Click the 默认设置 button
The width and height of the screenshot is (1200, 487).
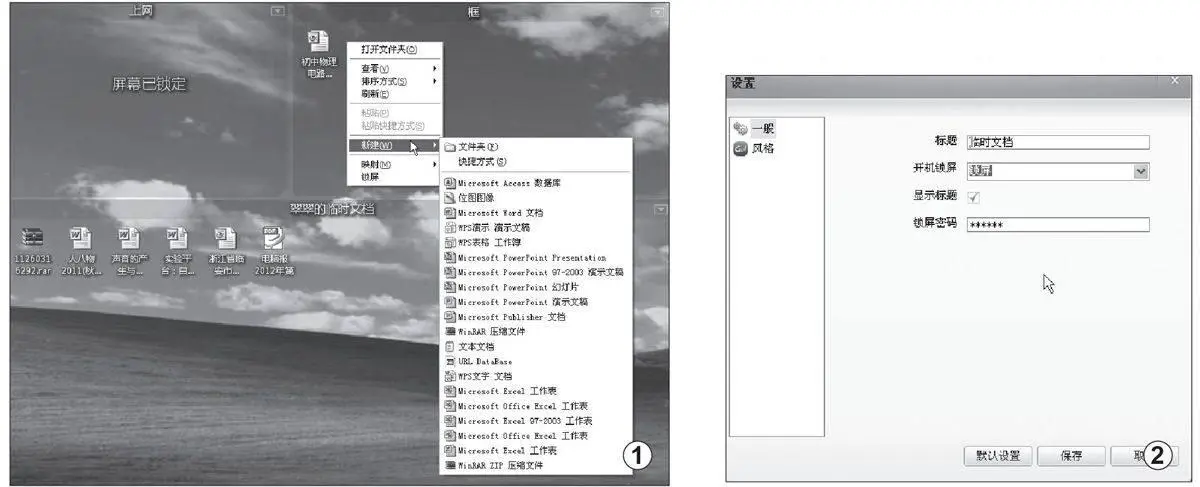997,455
